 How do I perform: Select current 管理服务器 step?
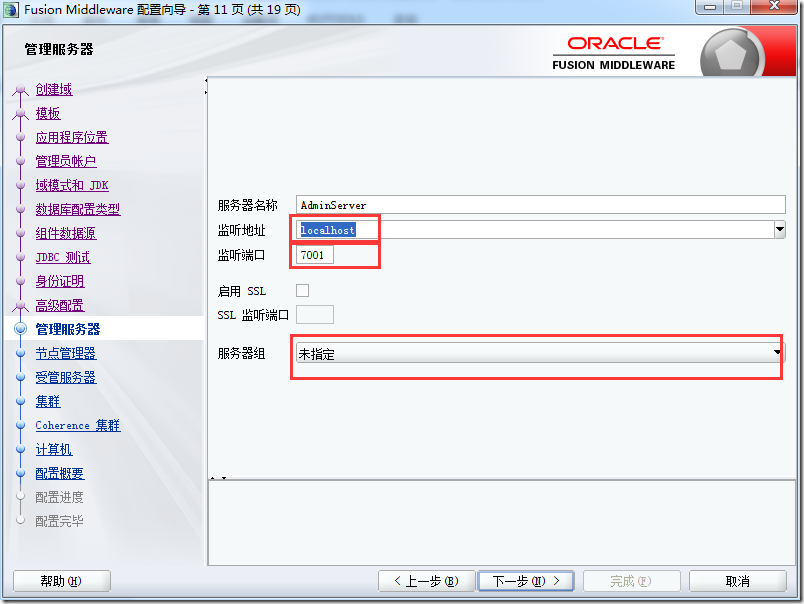(x=68, y=329)
